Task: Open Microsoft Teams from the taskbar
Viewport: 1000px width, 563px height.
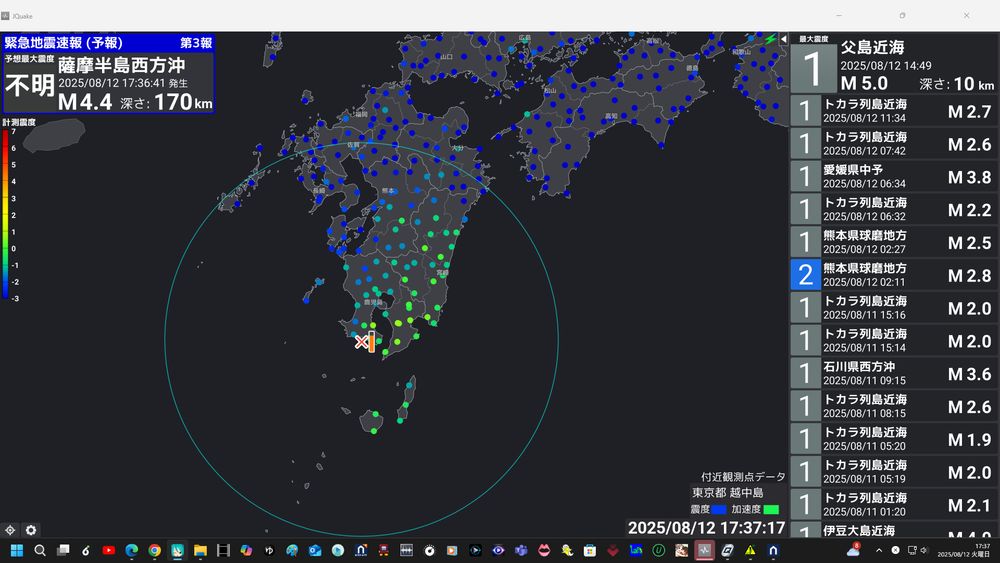Action: pyautogui.click(x=521, y=550)
